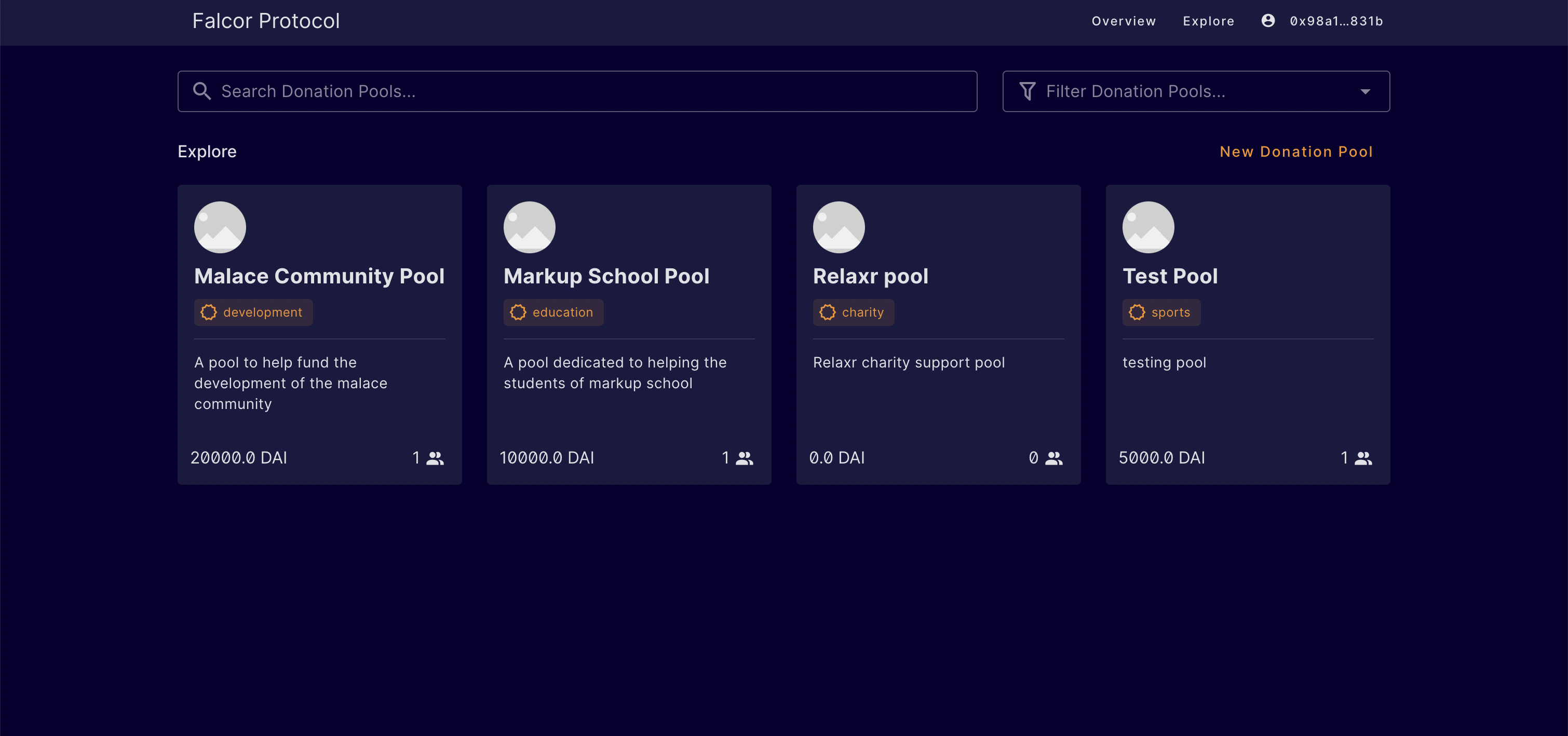1568x736 pixels.
Task: Open wallet address 0x98a1...831b
Action: click(x=1336, y=21)
